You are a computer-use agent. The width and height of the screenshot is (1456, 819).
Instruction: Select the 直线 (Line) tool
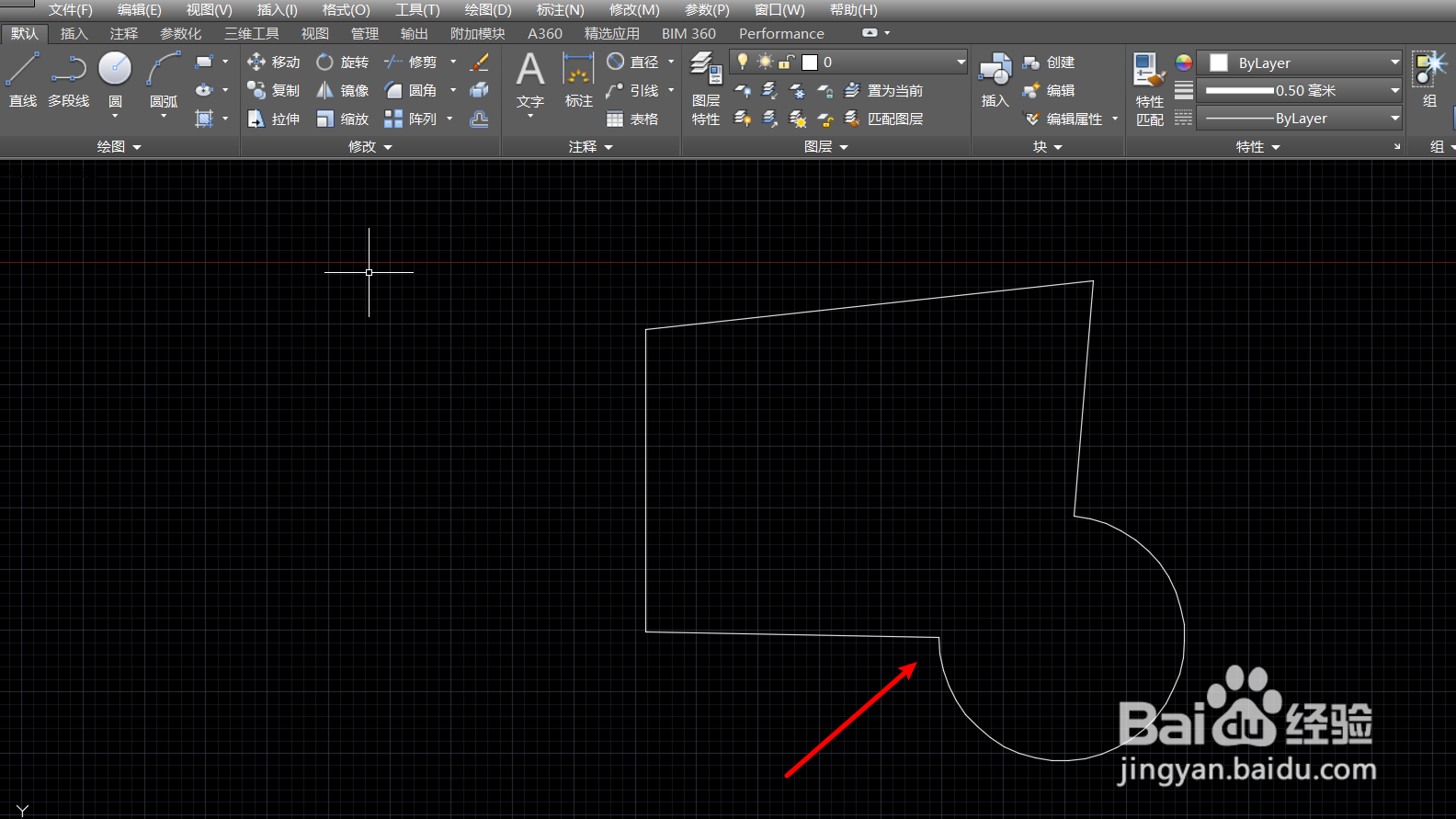[22, 79]
